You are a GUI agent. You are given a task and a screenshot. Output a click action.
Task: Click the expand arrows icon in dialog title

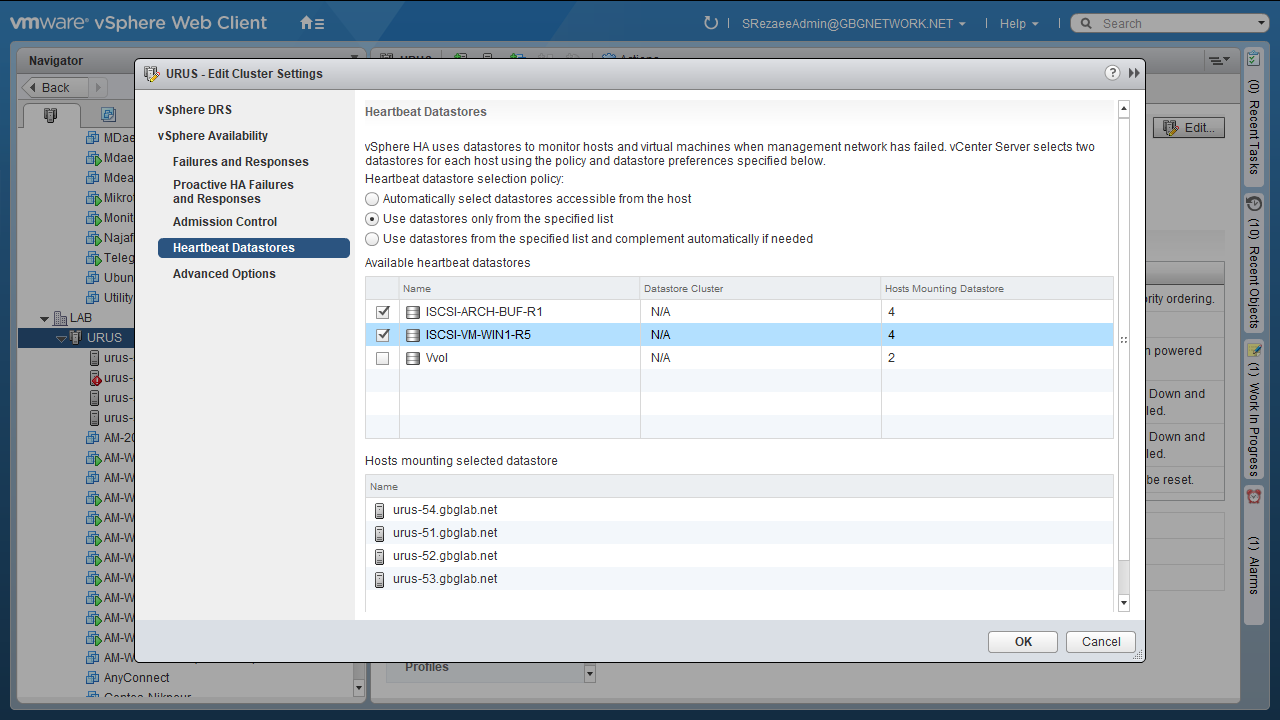tap(1134, 73)
